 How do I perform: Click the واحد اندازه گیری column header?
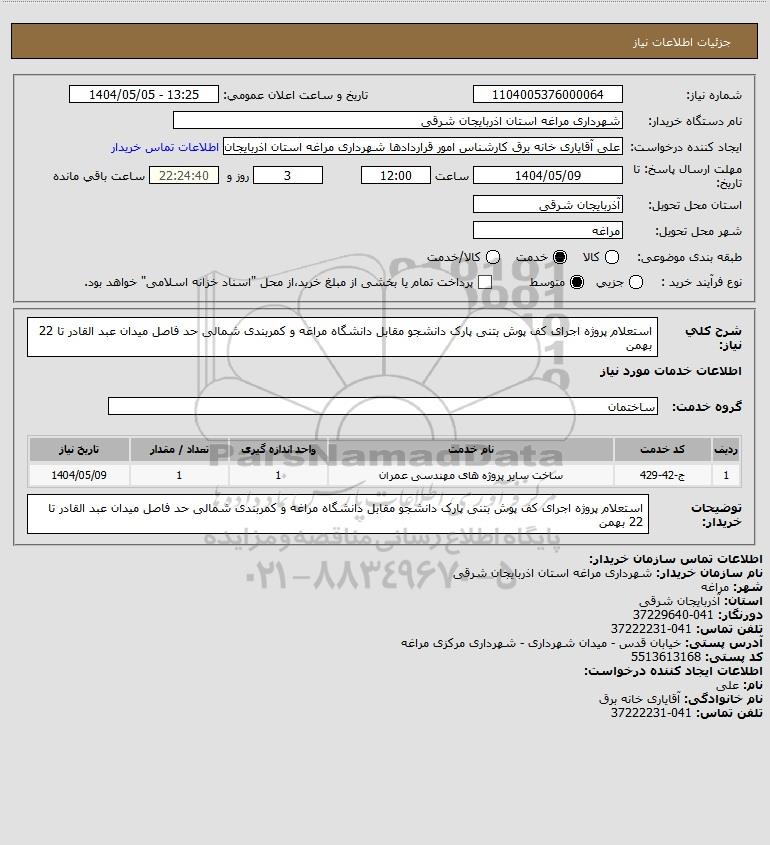[278, 449]
